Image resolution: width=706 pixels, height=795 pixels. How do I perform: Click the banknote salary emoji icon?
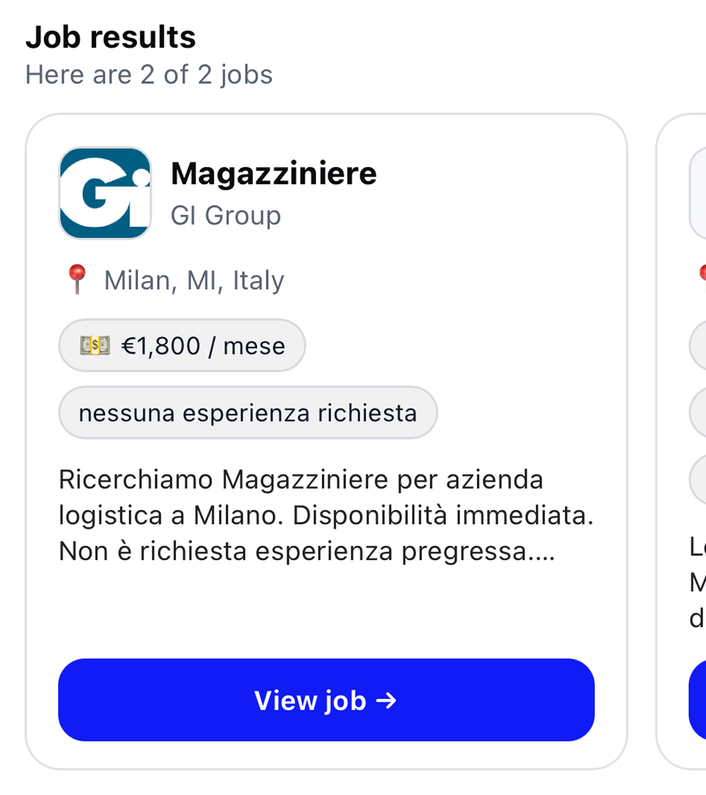(x=95, y=346)
